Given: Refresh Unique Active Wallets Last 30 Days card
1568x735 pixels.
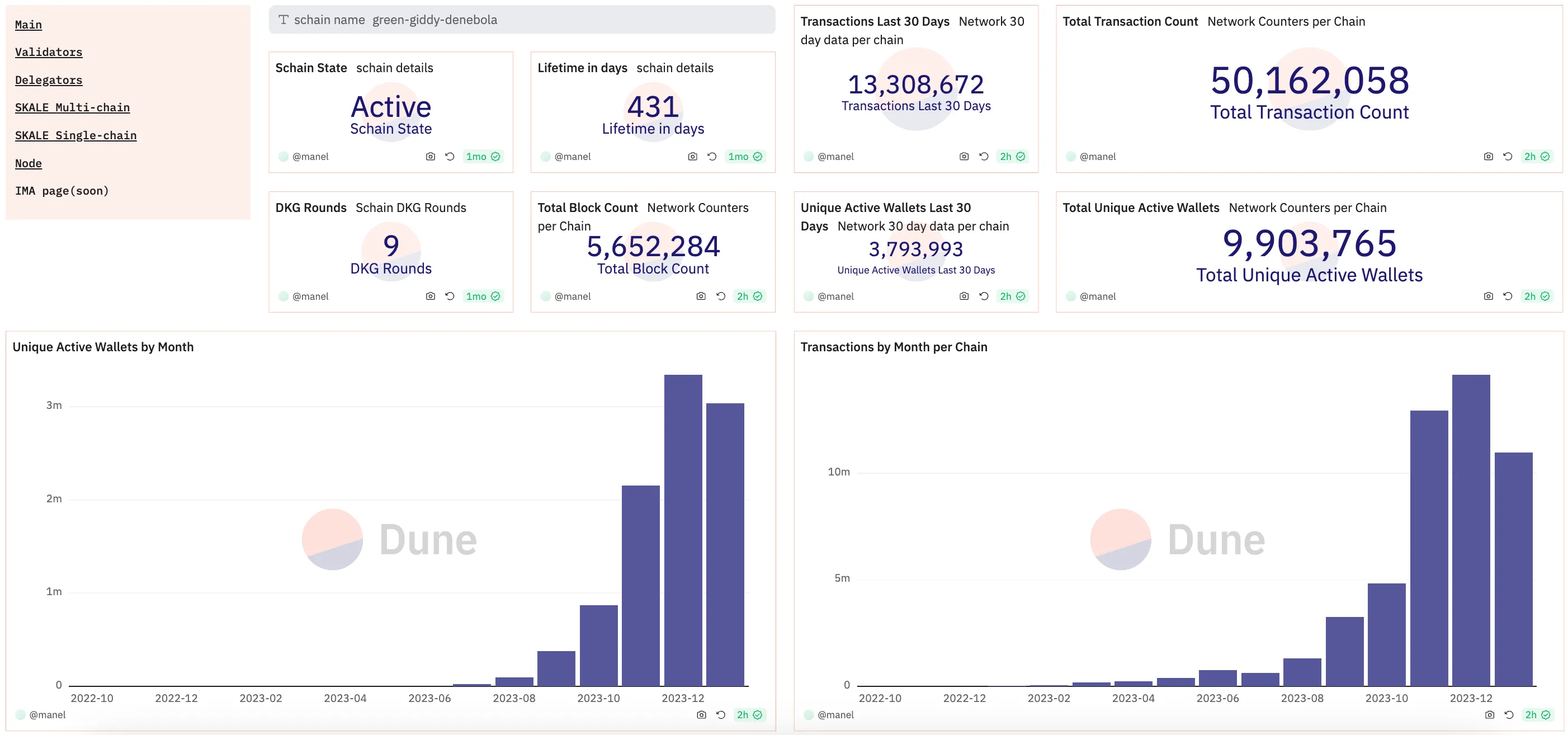Looking at the screenshot, I should point(984,296).
